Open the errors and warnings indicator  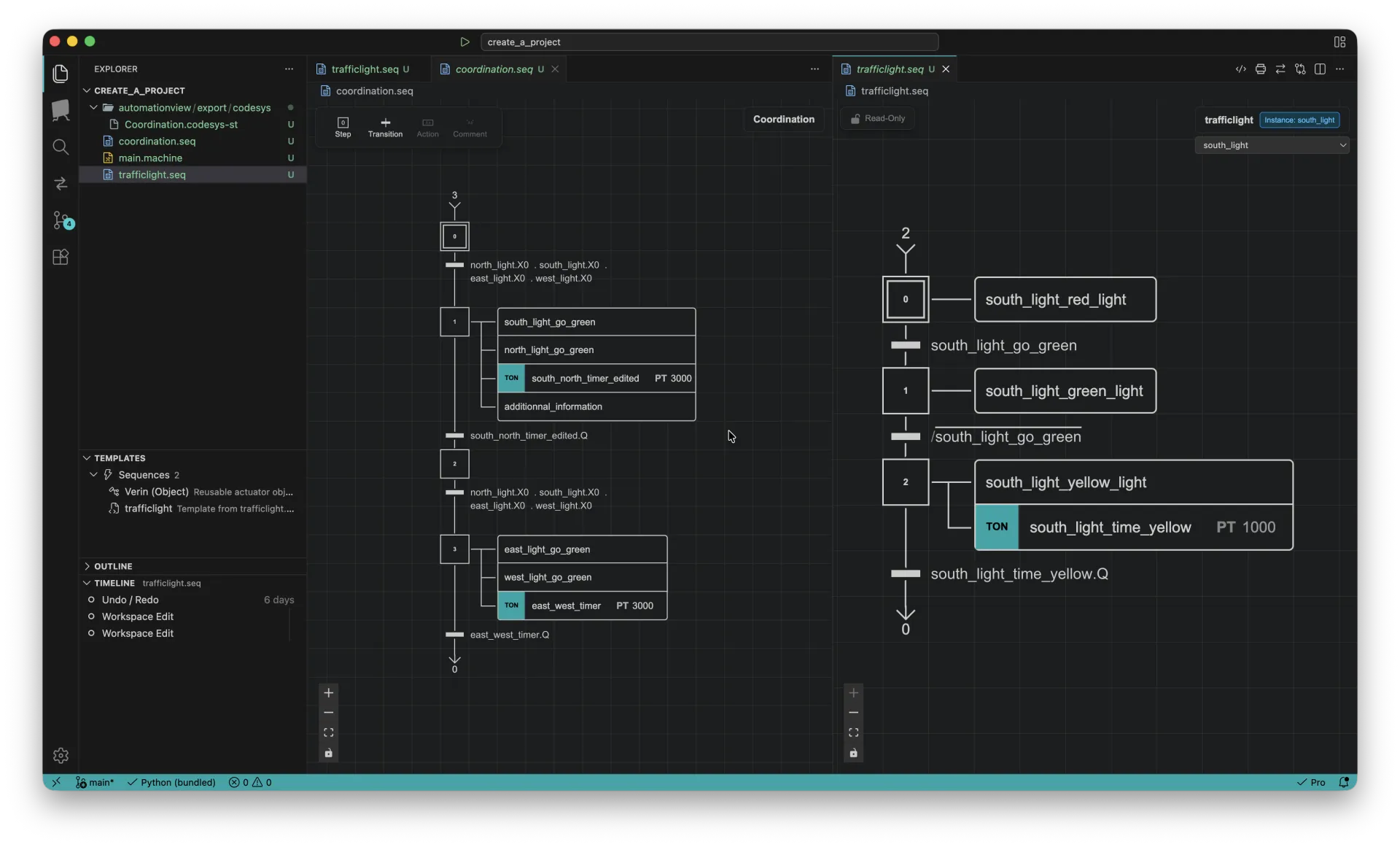[x=250, y=782]
